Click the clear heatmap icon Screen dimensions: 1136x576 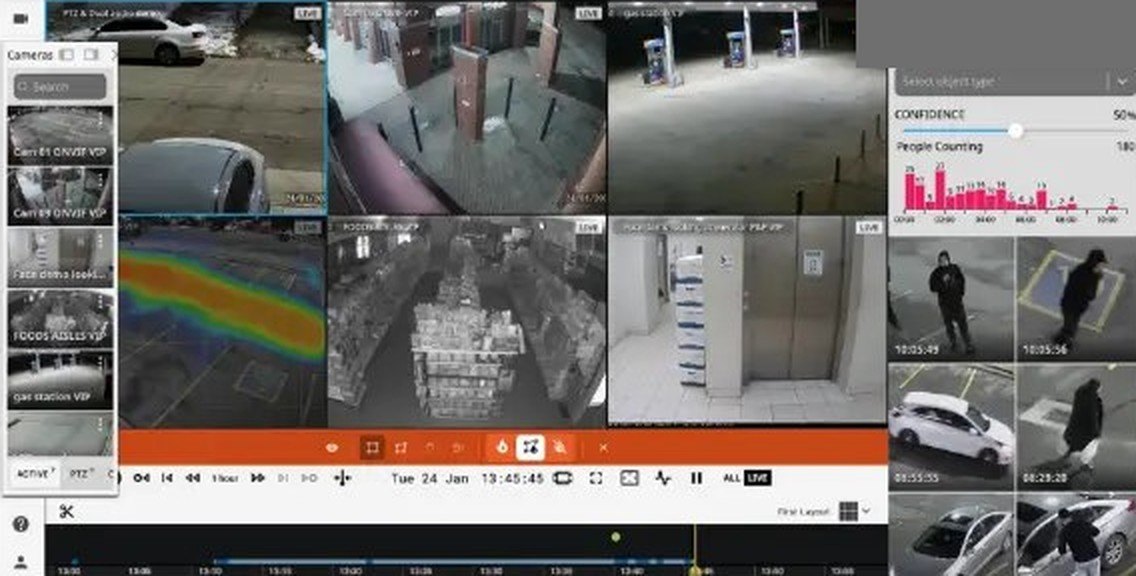point(559,448)
